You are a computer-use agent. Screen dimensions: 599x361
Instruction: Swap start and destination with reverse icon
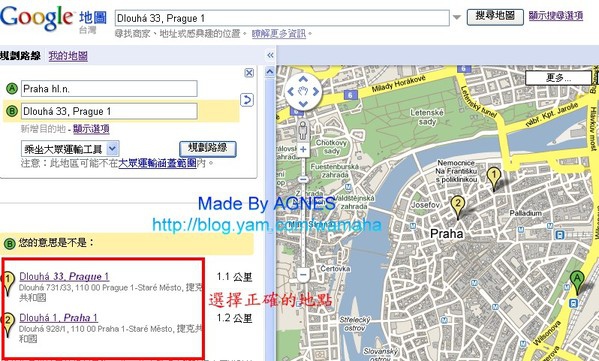pos(247,100)
